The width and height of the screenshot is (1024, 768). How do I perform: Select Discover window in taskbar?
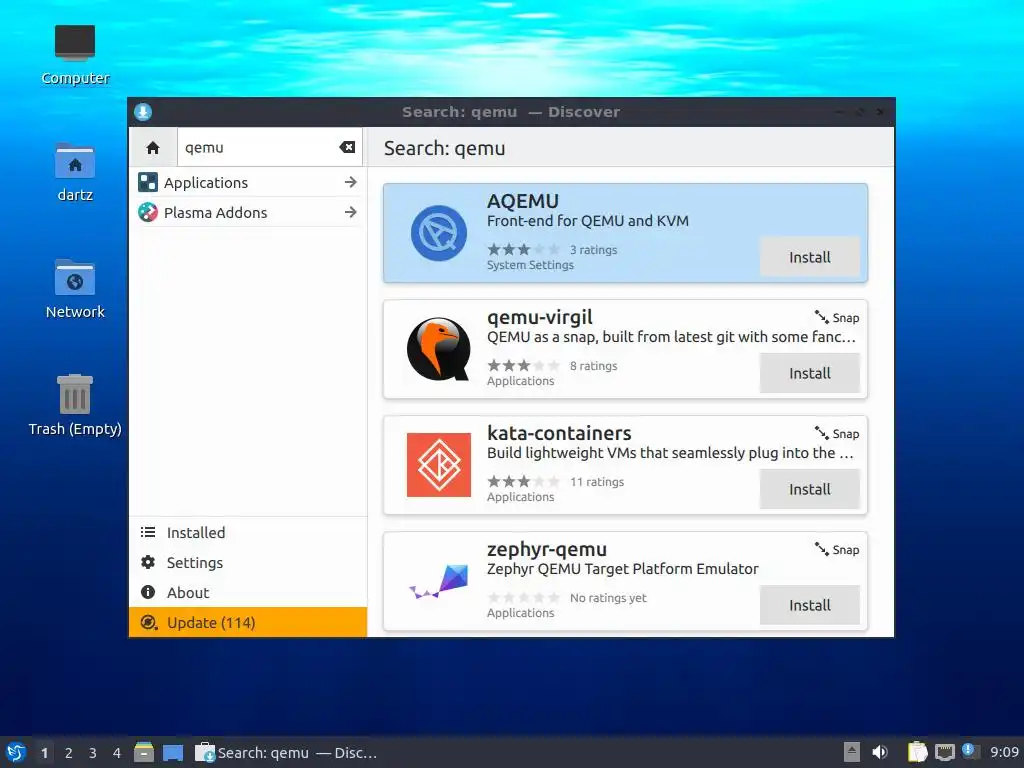pyautogui.click(x=287, y=753)
